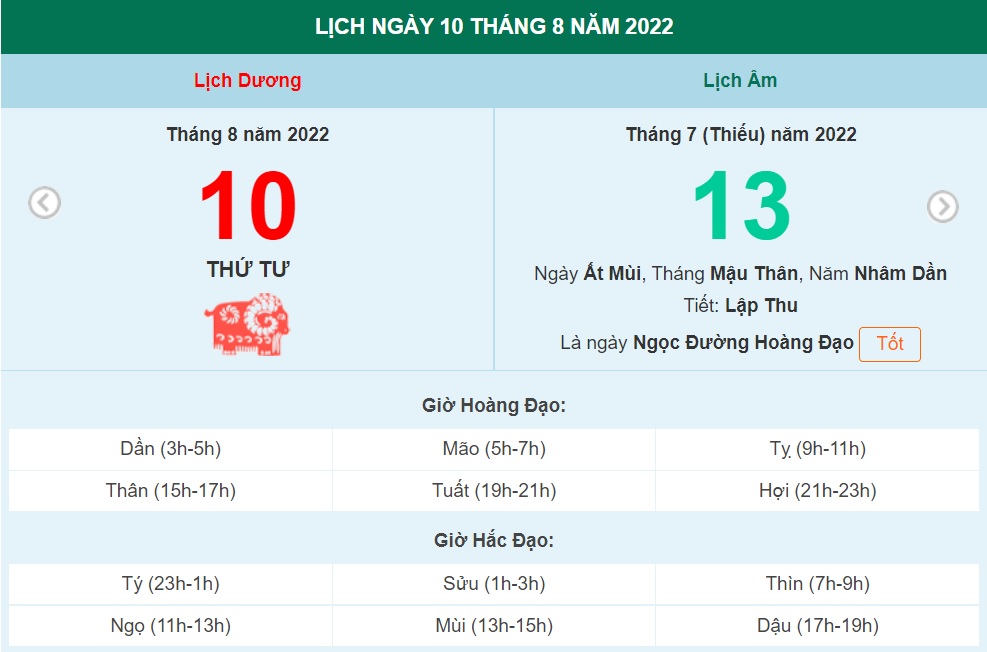Click the 'Tốt' rating badge
The image size is (987, 652).
tap(890, 343)
